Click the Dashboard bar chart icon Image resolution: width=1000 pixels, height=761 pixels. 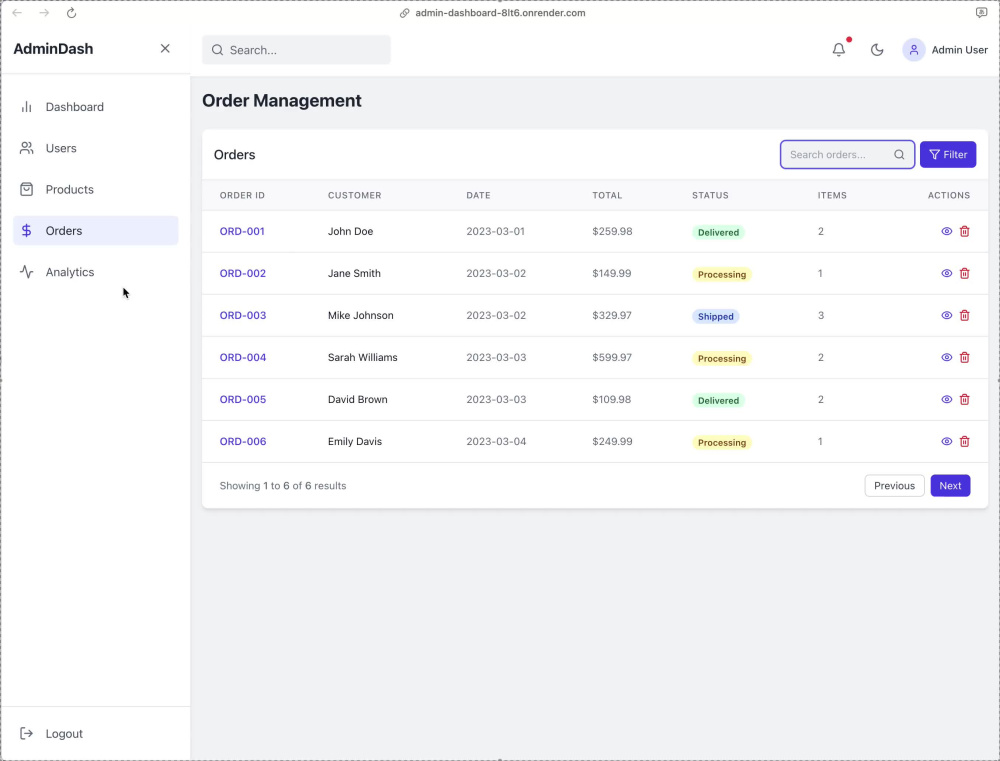[x=26, y=107]
